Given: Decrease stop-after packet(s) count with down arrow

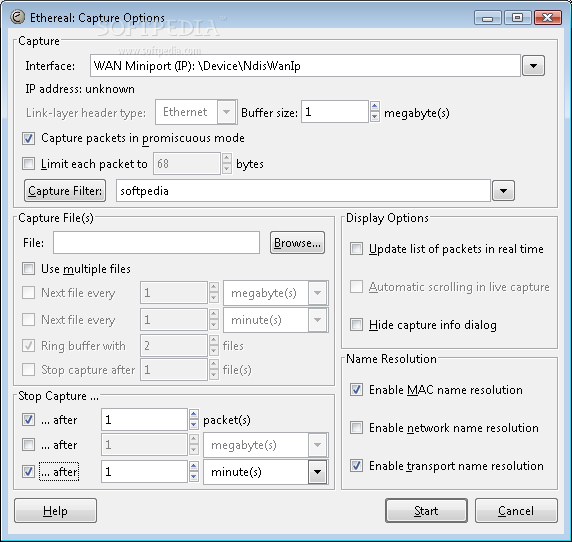Looking at the screenshot, I should (x=194, y=425).
